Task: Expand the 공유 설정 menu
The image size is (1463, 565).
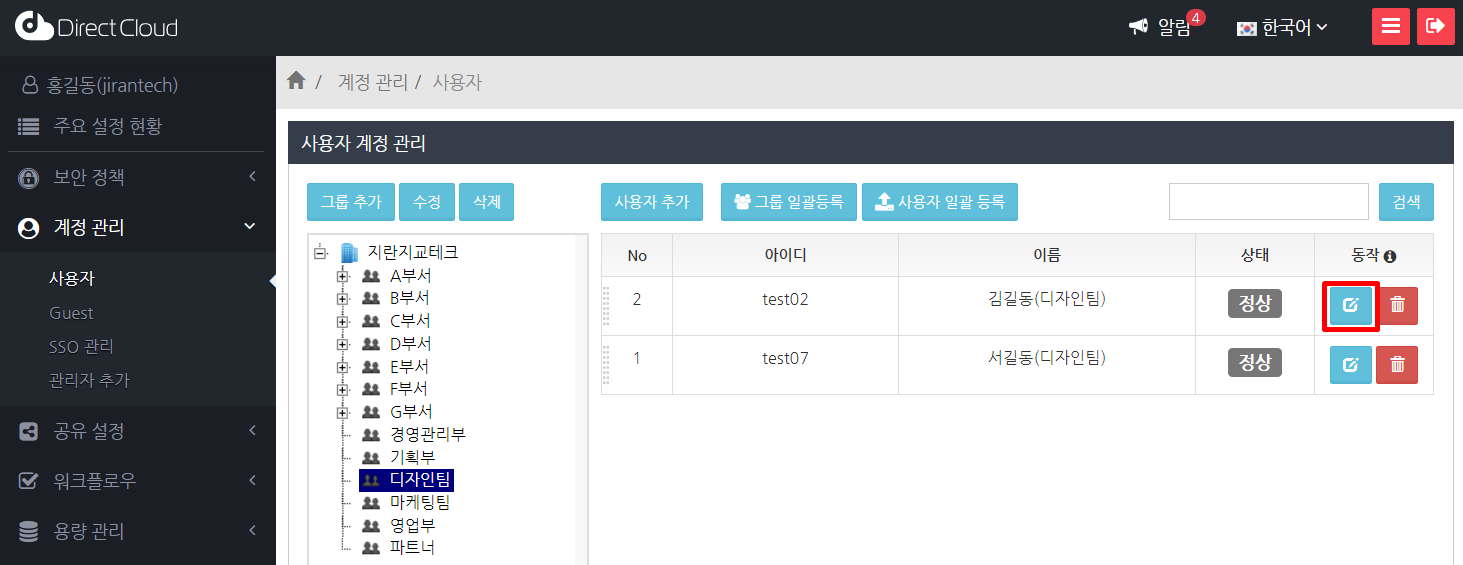Action: click(138, 431)
